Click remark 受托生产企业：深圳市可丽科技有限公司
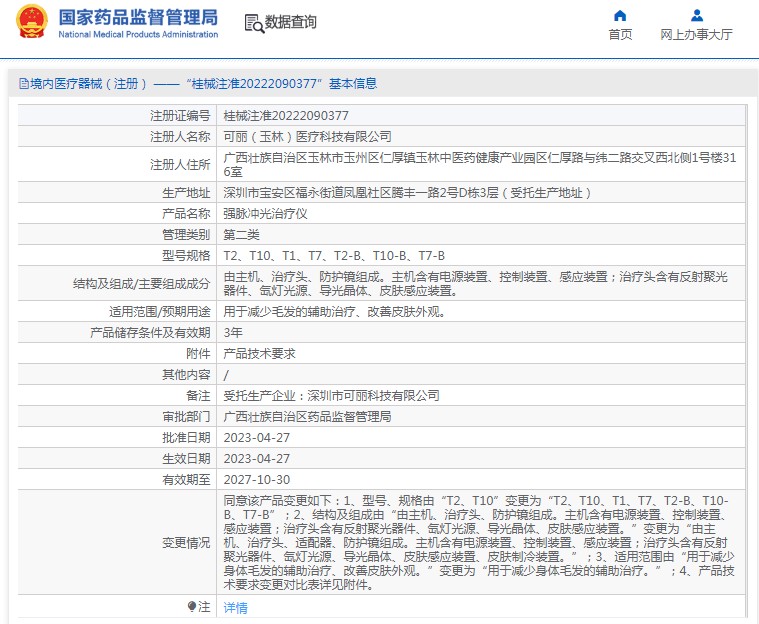Screen dimensions: 759x624 [331, 396]
